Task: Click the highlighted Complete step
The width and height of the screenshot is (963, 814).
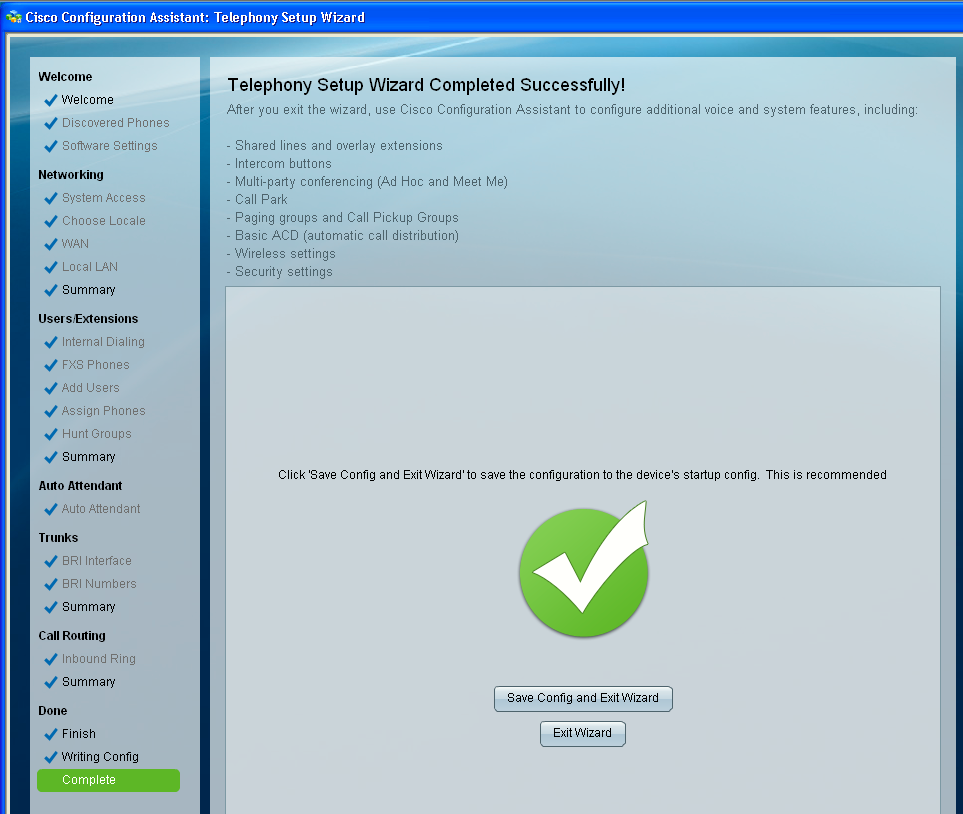Action: (109, 780)
